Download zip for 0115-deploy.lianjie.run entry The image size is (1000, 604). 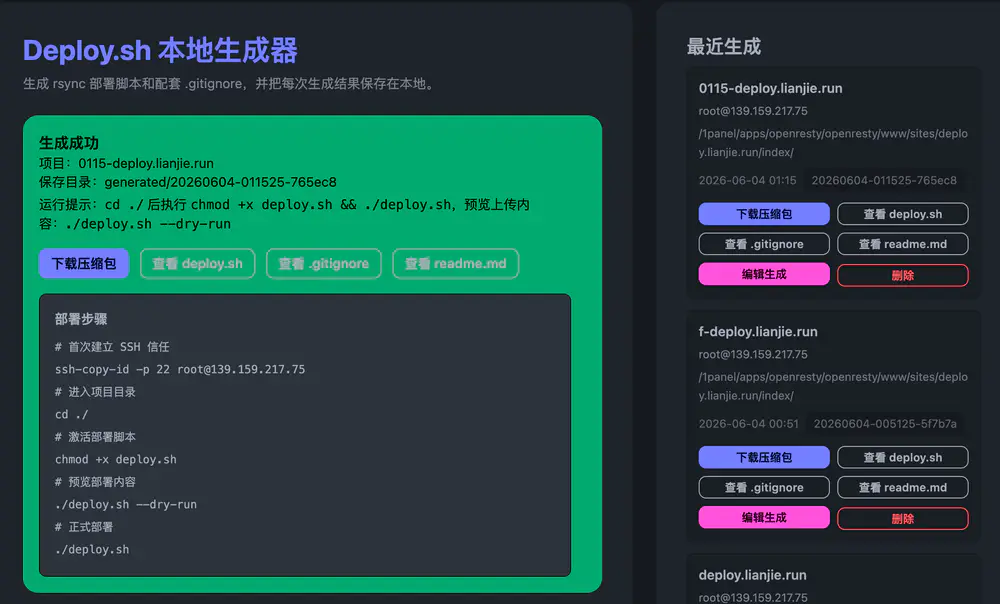tap(764, 214)
